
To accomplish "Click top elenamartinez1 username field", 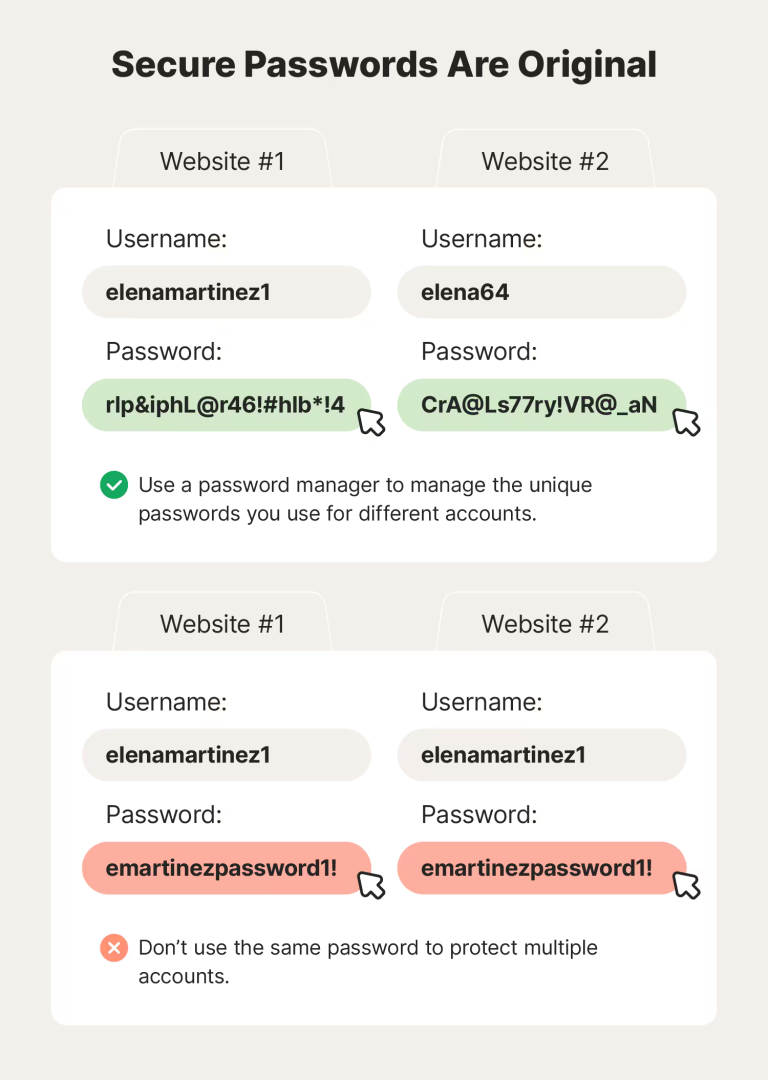I will tap(227, 292).
